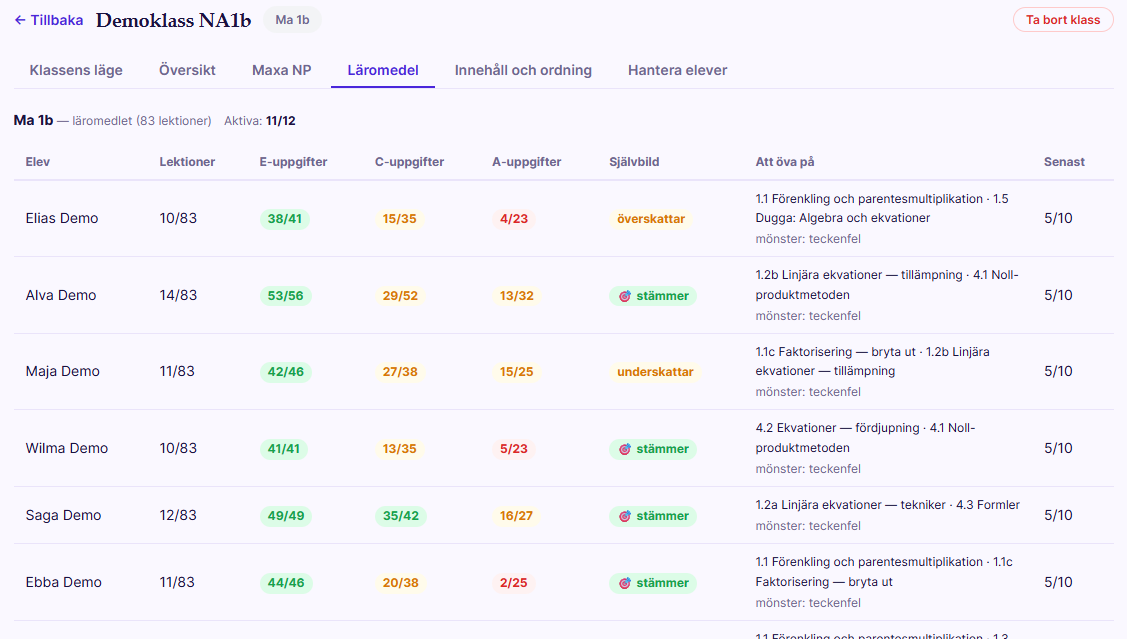
Task: Open the Maxa NP tab
Action: [x=282, y=70]
